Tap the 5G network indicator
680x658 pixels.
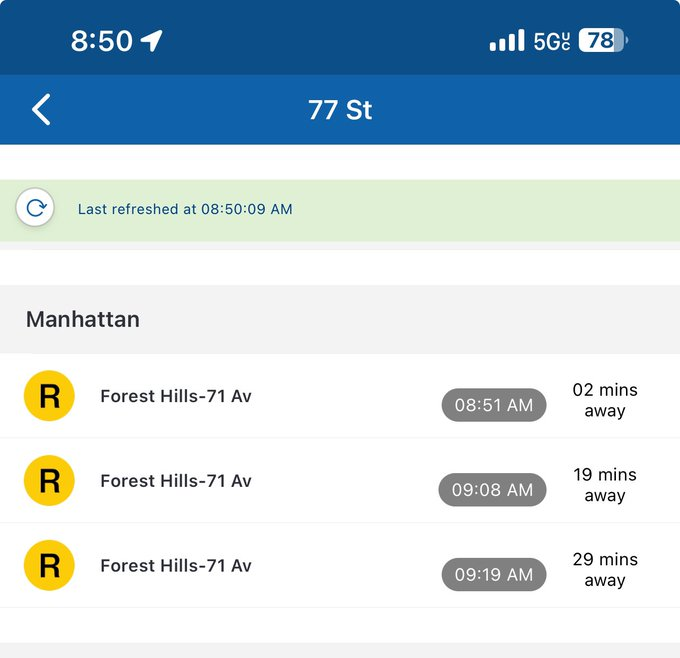(552, 41)
